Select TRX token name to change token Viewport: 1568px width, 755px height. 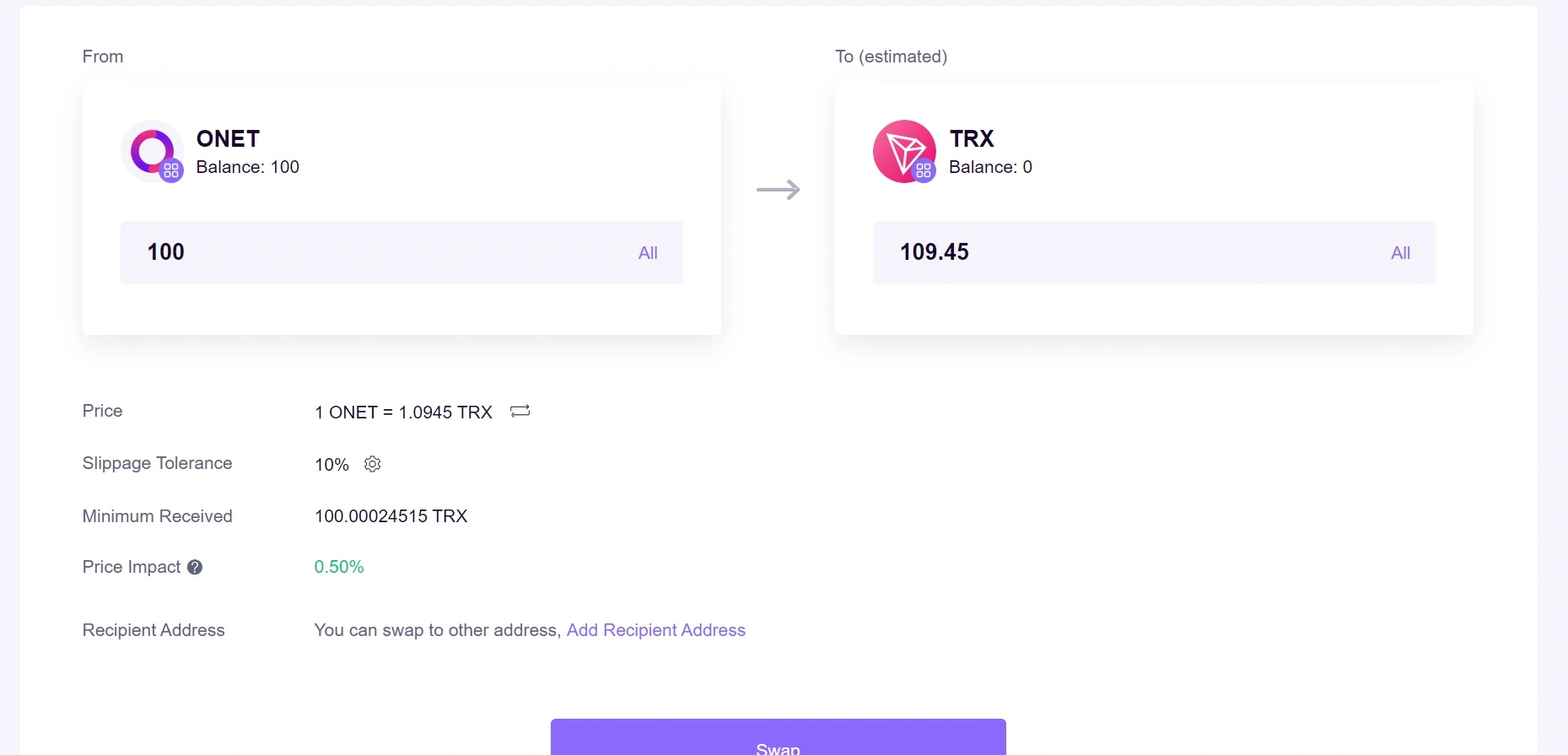pos(972,138)
